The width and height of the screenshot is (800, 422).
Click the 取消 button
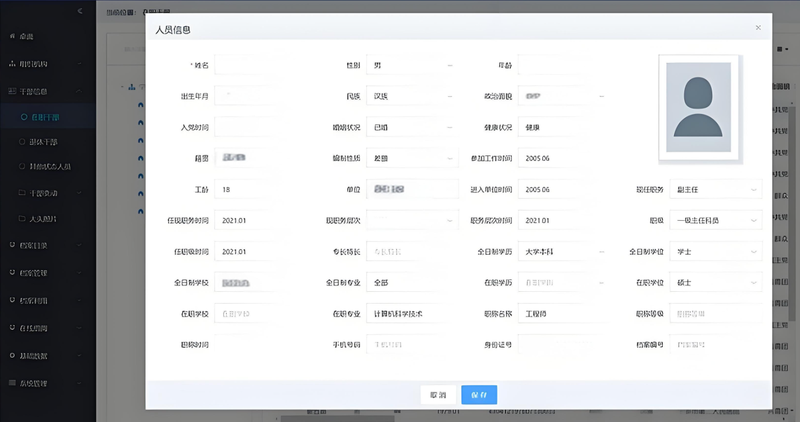coord(438,394)
